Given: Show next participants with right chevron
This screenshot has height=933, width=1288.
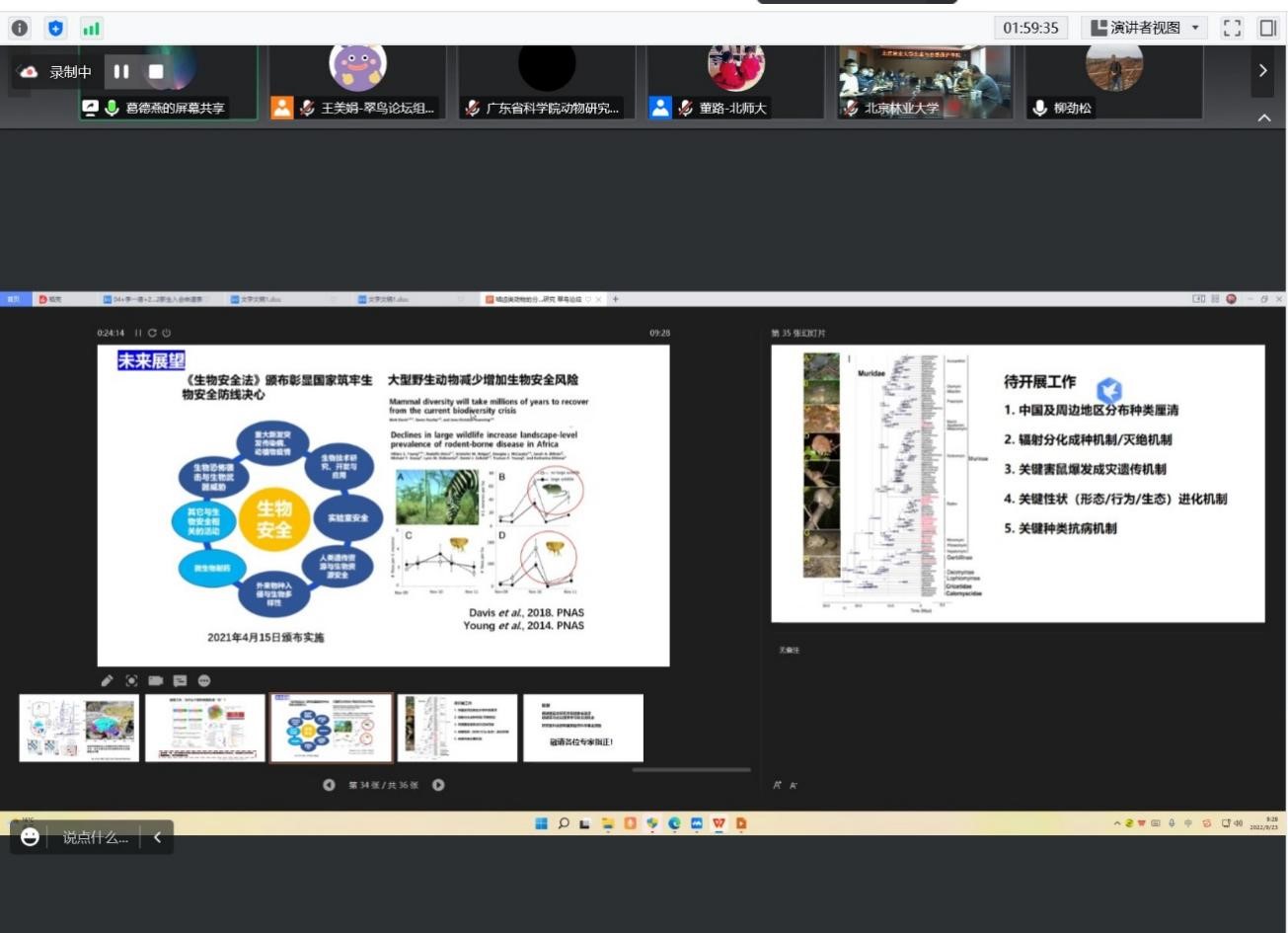Looking at the screenshot, I should (1262, 71).
